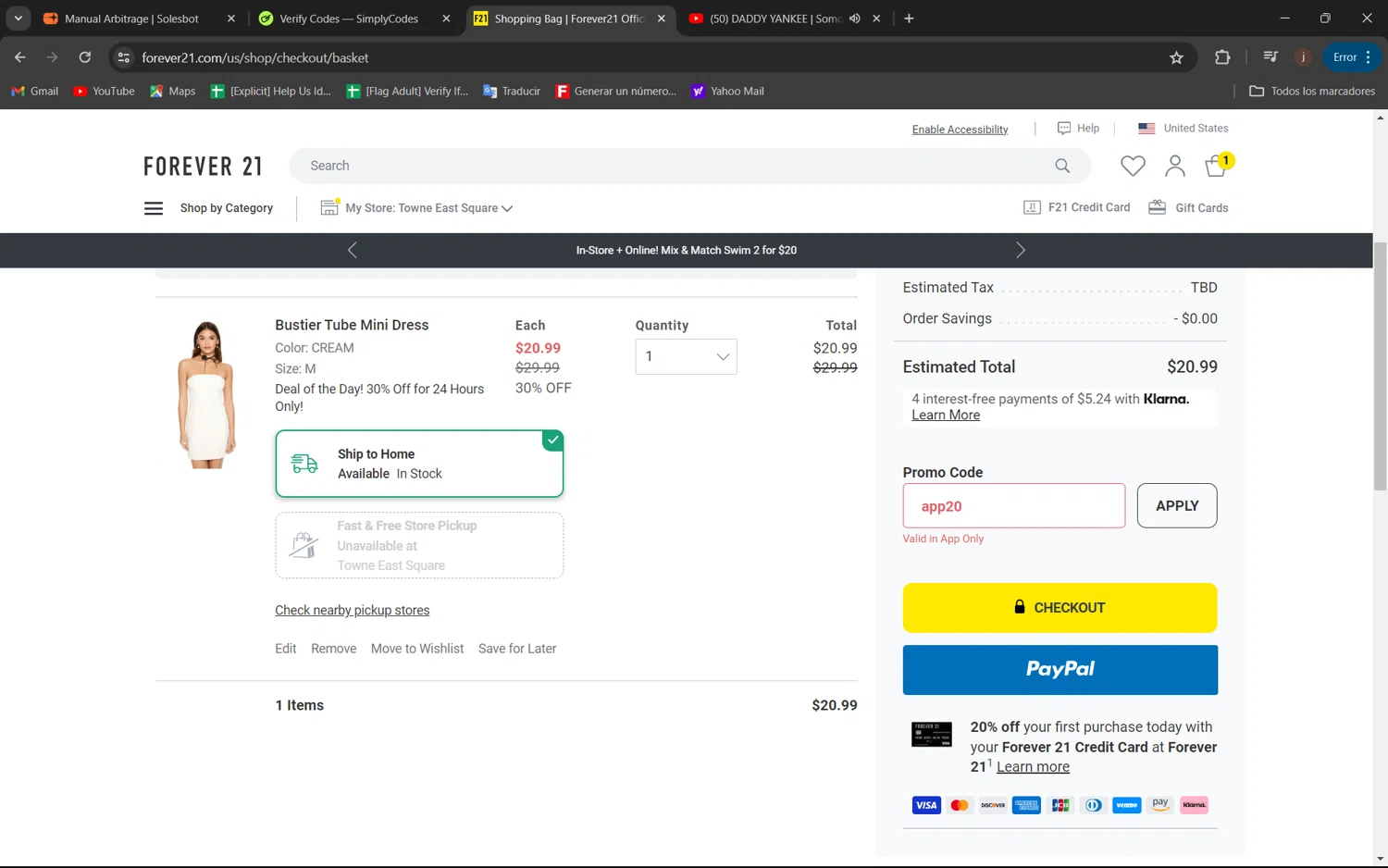1388x868 pixels.
Task: Click the Forever 21 logo
Action: (x=203, y=167)
